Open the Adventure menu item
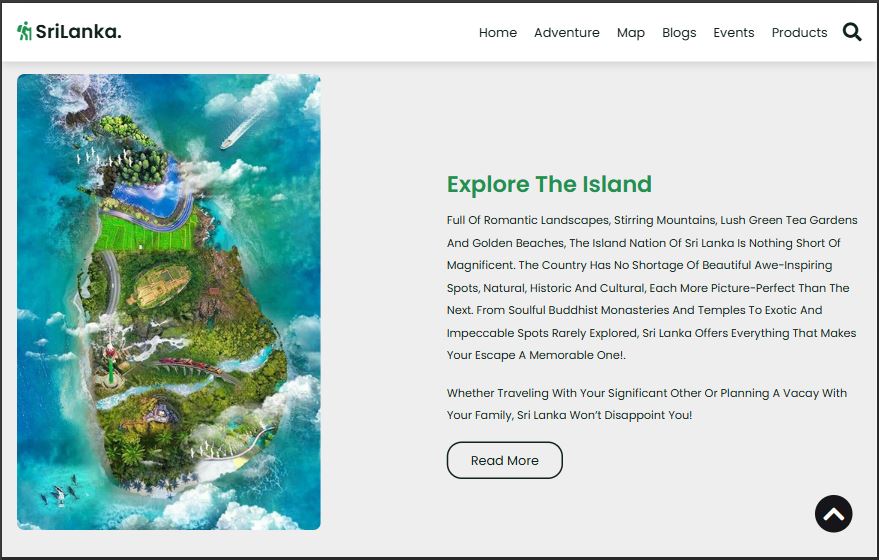Image resolution: width=879 pixels, height=560 pixels. tap(566, 33)
